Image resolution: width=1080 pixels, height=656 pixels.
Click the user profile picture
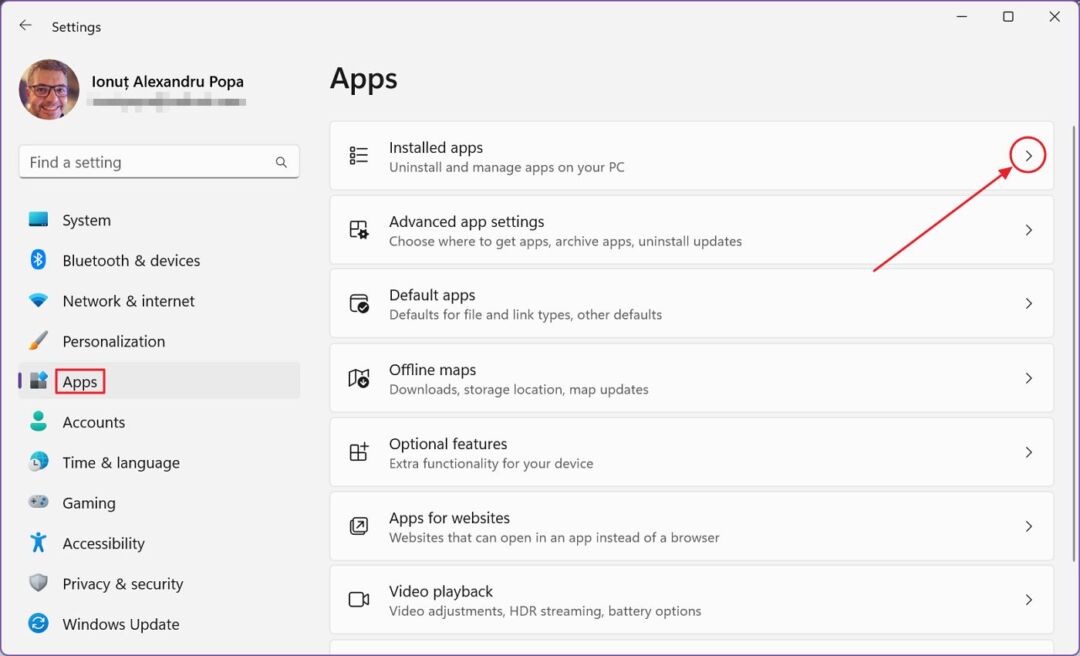(49, 90)
